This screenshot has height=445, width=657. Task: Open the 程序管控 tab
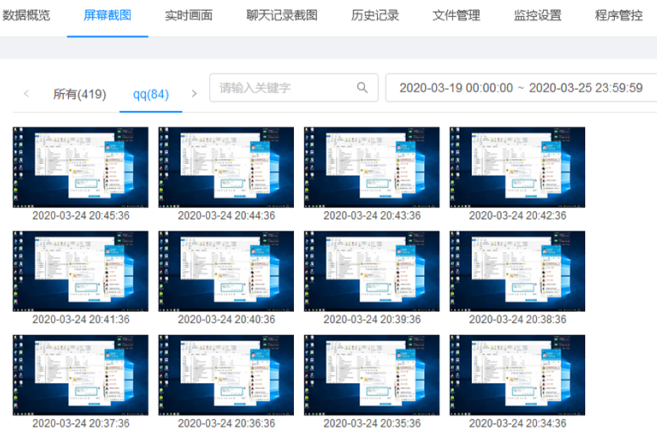[x=618, y=16]
